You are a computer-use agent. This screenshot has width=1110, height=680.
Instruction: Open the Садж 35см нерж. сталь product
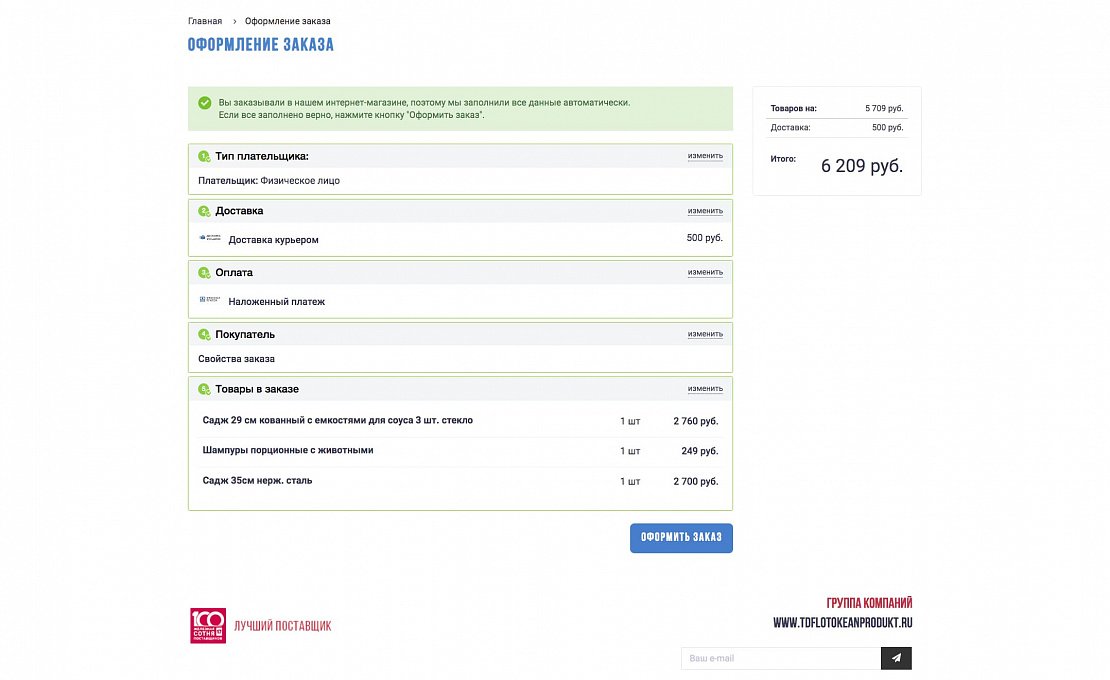[257, 481]
